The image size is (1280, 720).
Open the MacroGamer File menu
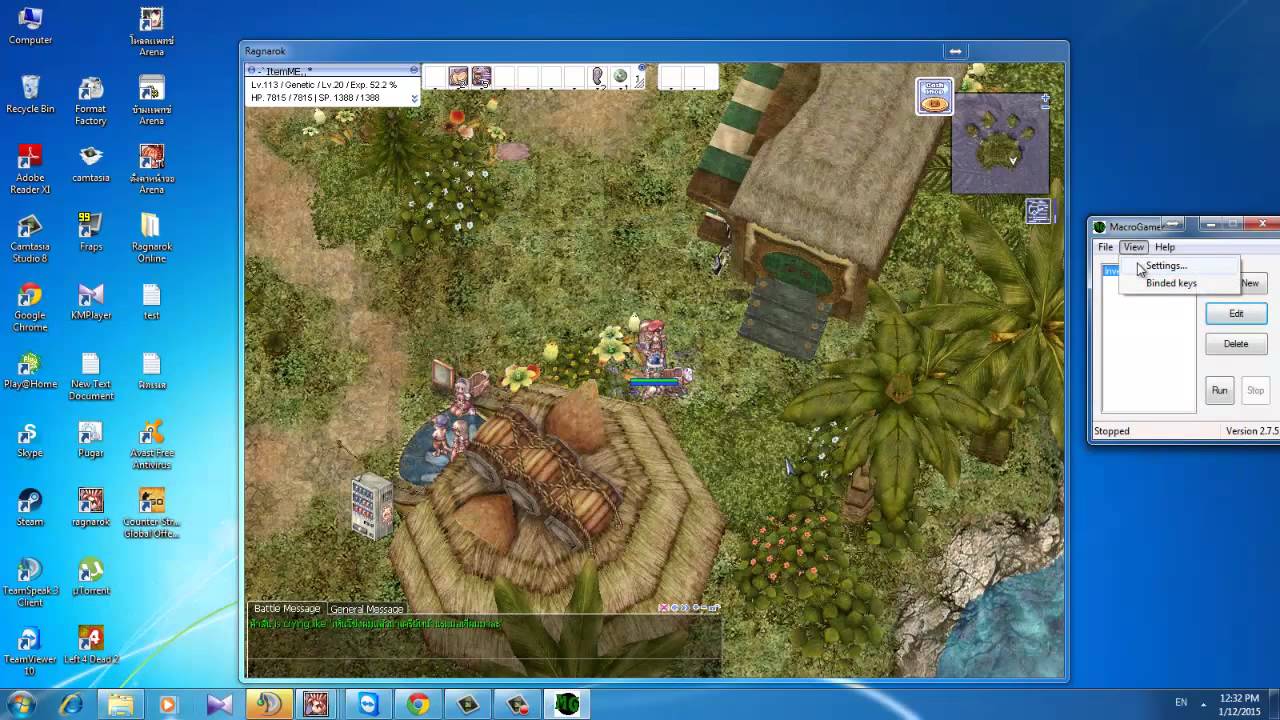point(1105,247)
